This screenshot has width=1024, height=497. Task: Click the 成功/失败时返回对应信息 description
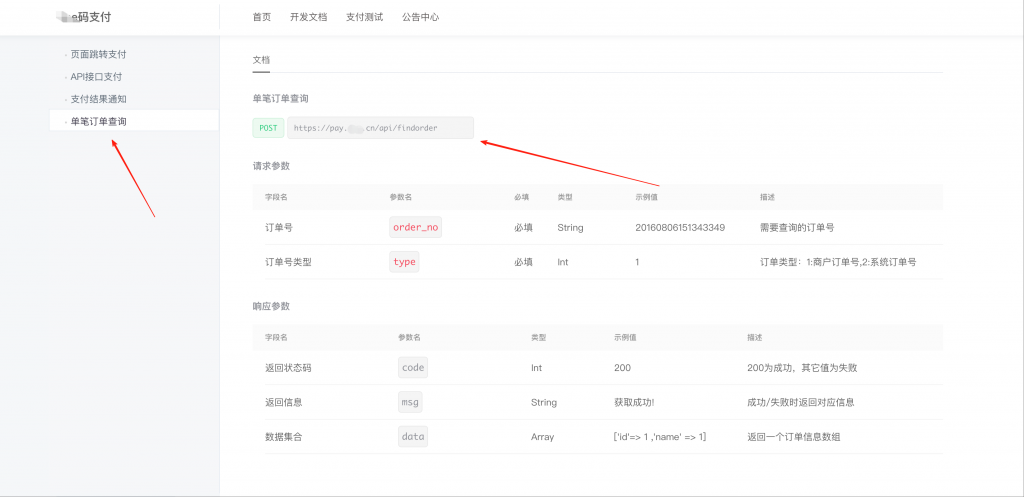pyautogui.click(x=801, y=402)
